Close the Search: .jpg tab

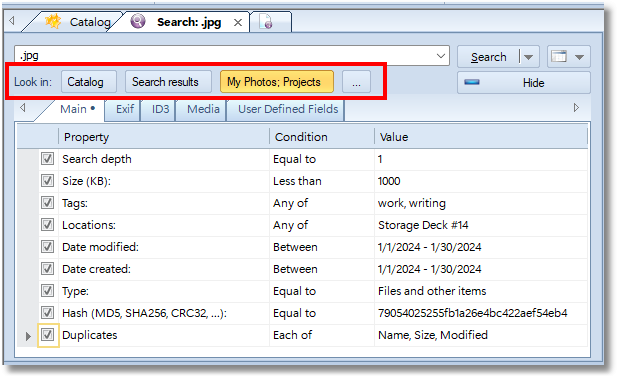[x=238, y=23]
